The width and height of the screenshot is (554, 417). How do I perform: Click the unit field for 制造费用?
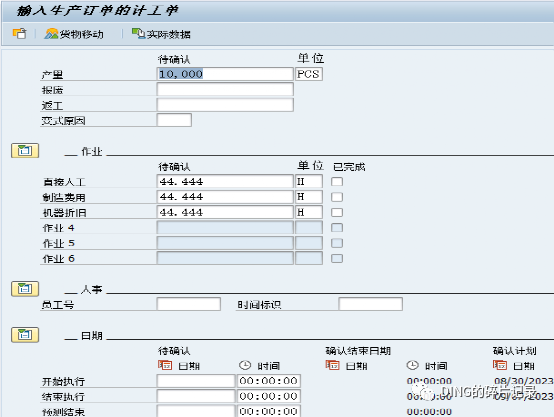click(x=309, y=196)
